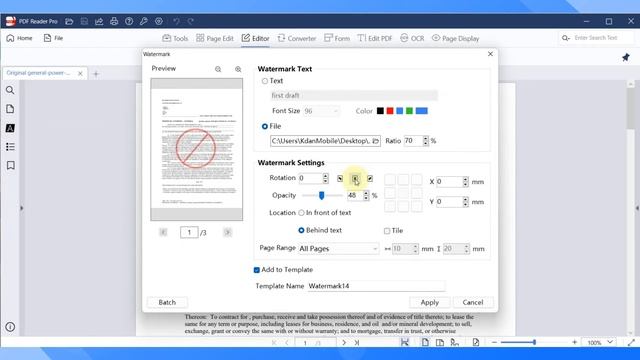This screenshot has width=640, height=360.
Task: Go to the Home button
Action: pos(19,38)
